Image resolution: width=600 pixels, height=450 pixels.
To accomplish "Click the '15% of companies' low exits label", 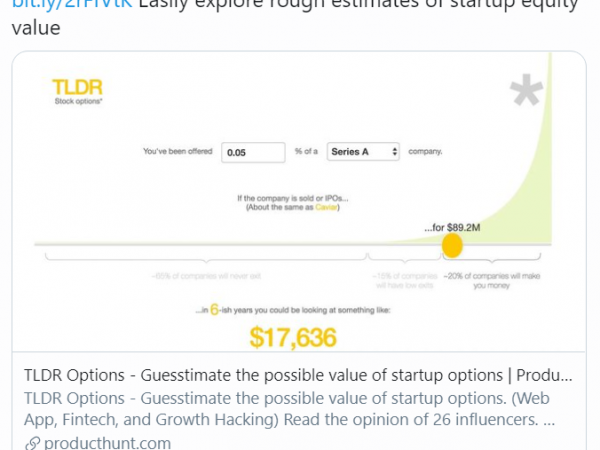I will click(x=401, y=279).
